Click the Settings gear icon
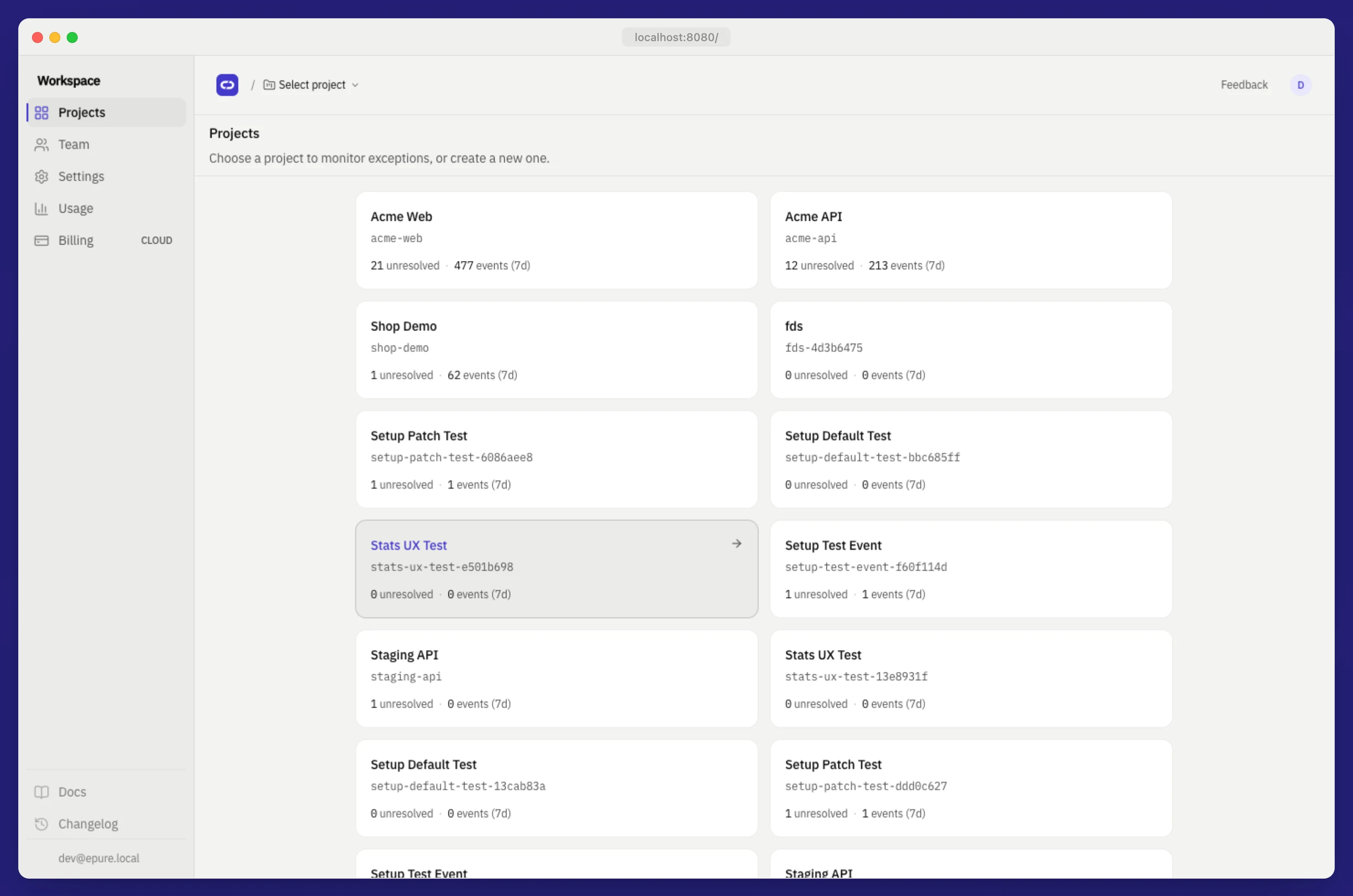This screenshot has height=896, width=1353. [41, 176]
